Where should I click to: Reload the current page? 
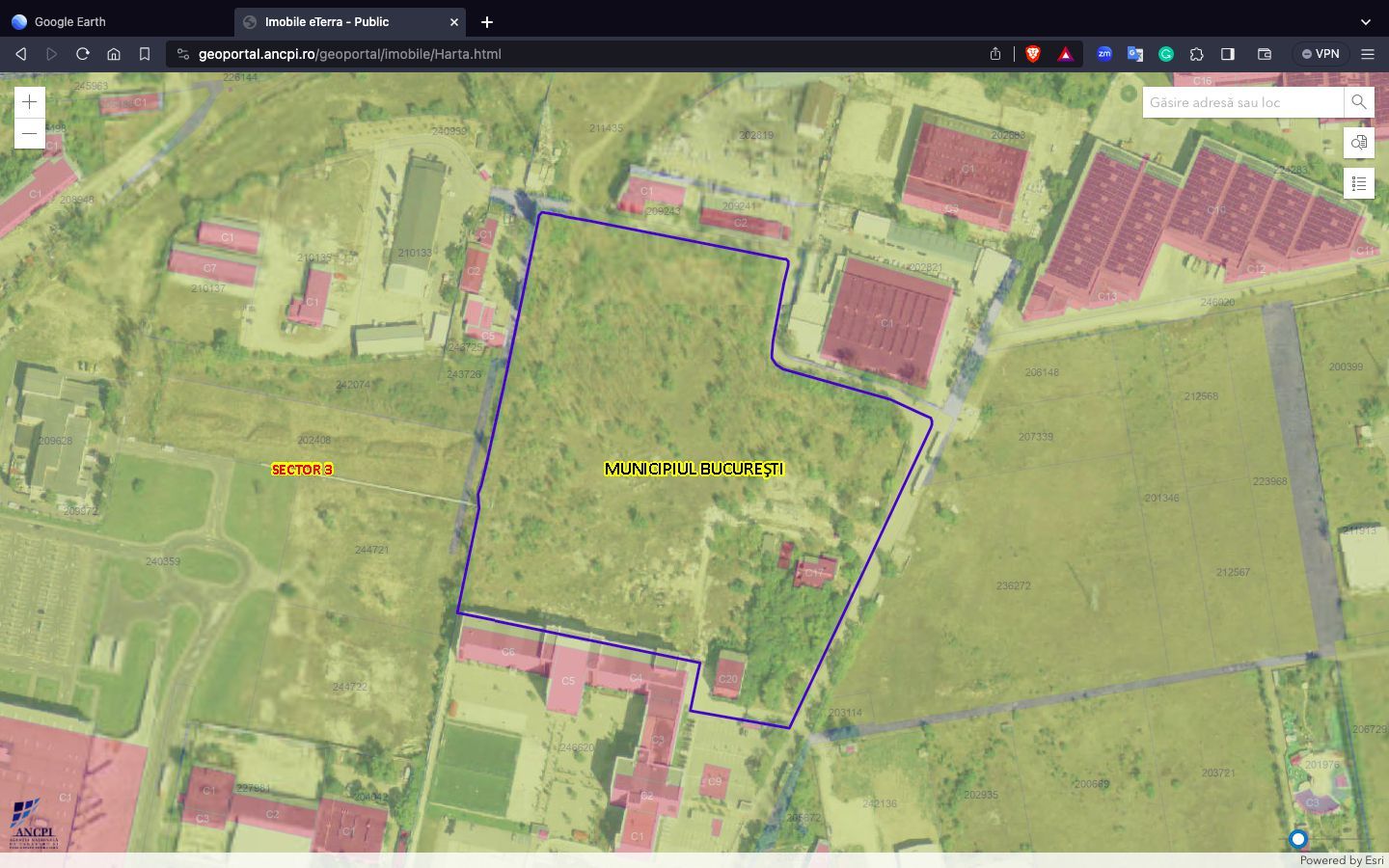(x=83, y=54)
